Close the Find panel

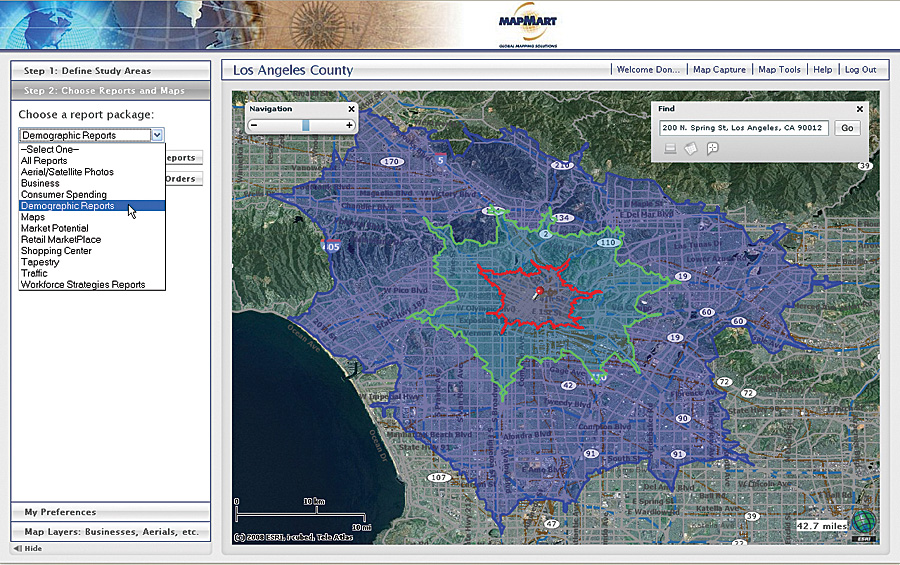point(860,109)
